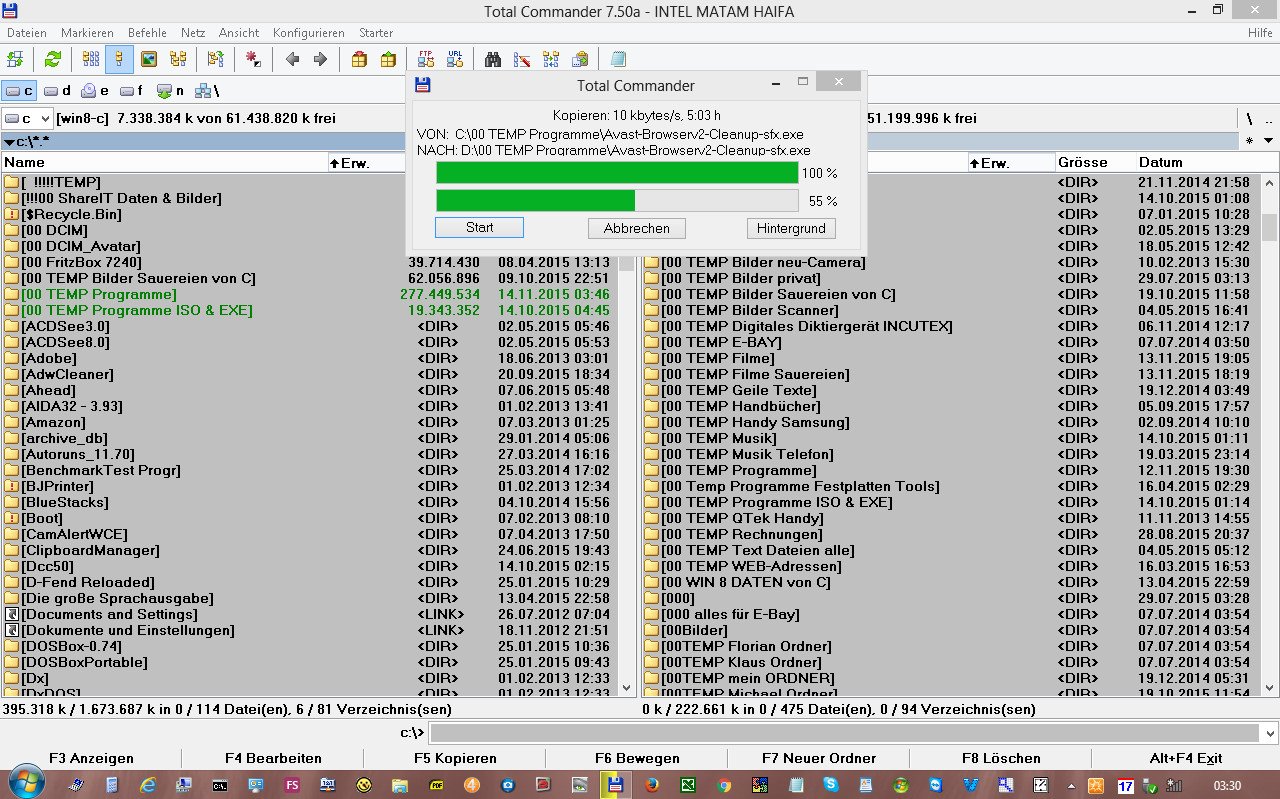Expand the c:\*.* directory history arrow

click(x=9, y=142)
